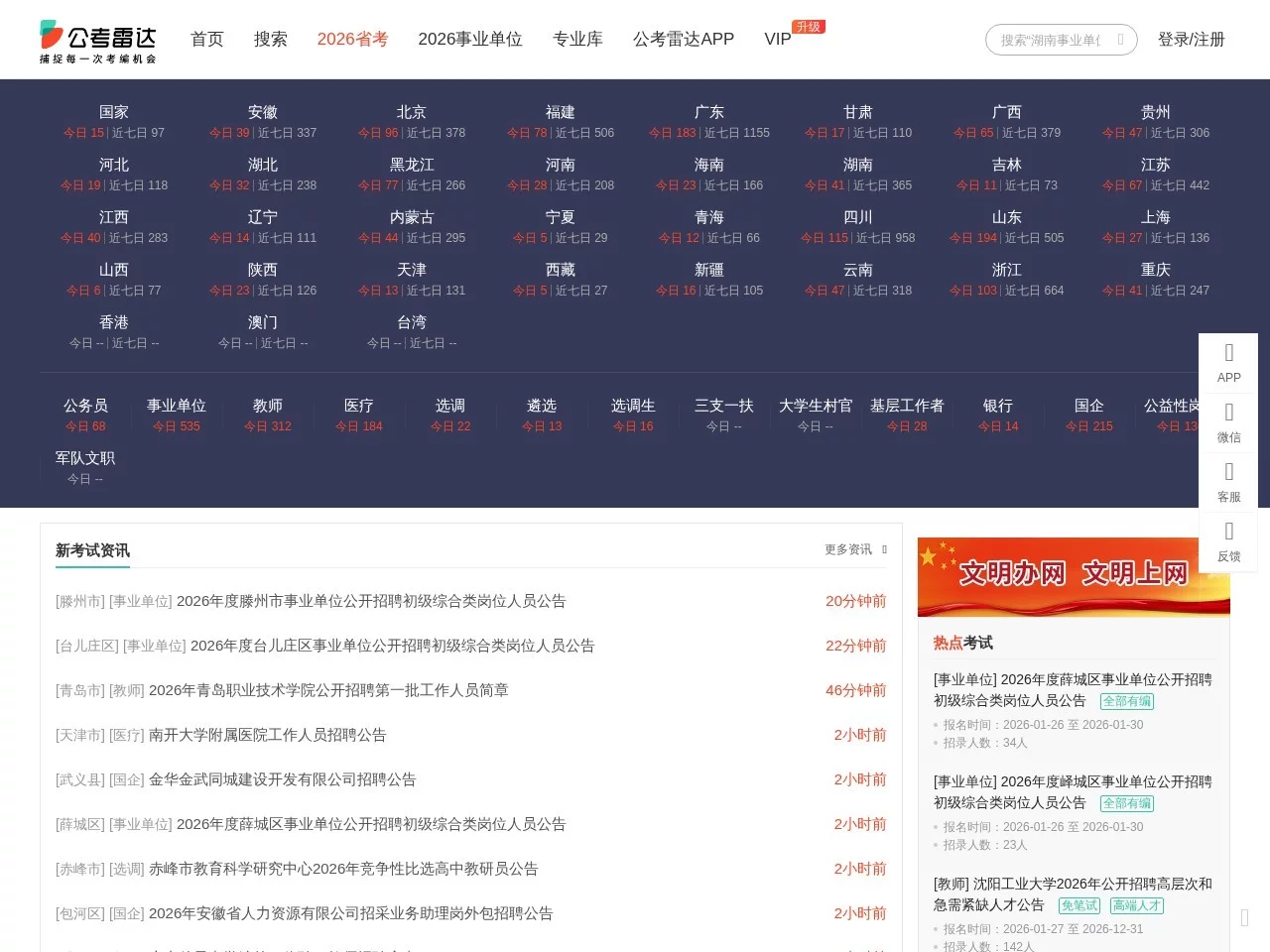Select the 2026省考 menu item
This screenshot has height=952, width=1270.
tap(352, 40)
